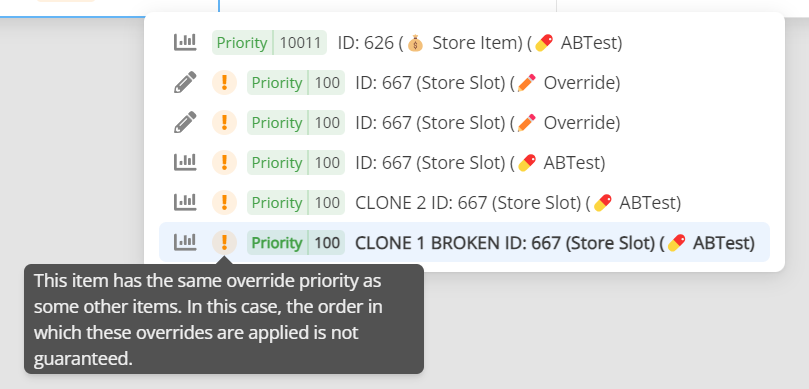This screenshot has width=809, height=389.
Task: Click Priority 100 badge on CLONE 2 row
Action: [x=296, y=202]
